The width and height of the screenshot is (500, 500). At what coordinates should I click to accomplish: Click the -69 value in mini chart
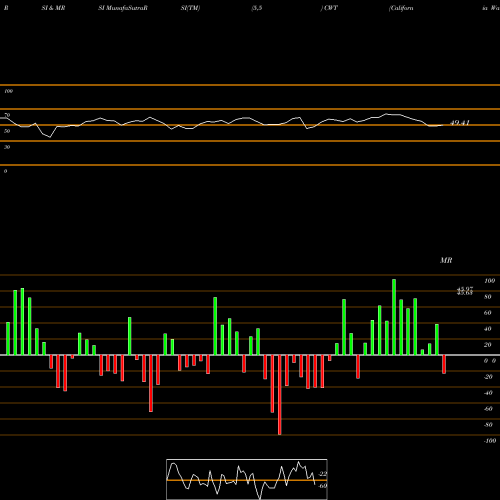pyautogui.click(x=322, y=486)
